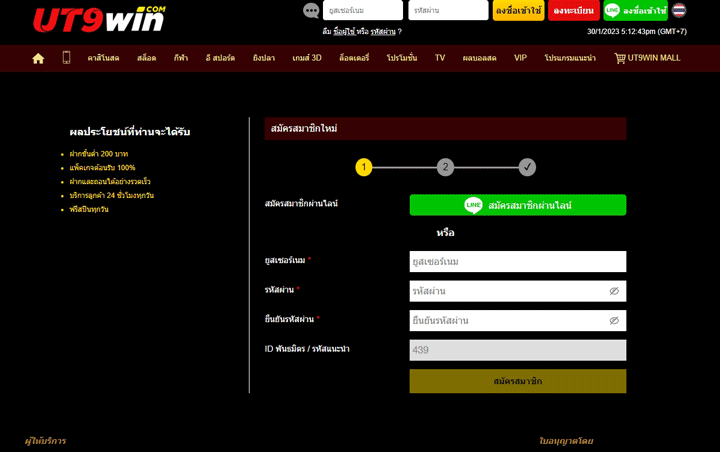Open the live chat speech bubble icon
Viewport: 720px width, 452px height.
tap(311, 11)
